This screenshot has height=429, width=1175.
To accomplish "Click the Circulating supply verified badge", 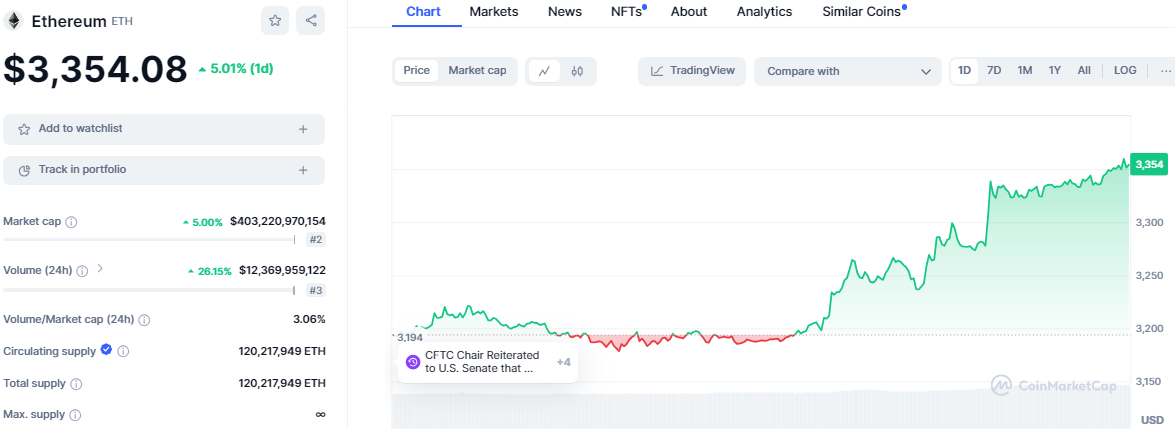I will [106, 350].
